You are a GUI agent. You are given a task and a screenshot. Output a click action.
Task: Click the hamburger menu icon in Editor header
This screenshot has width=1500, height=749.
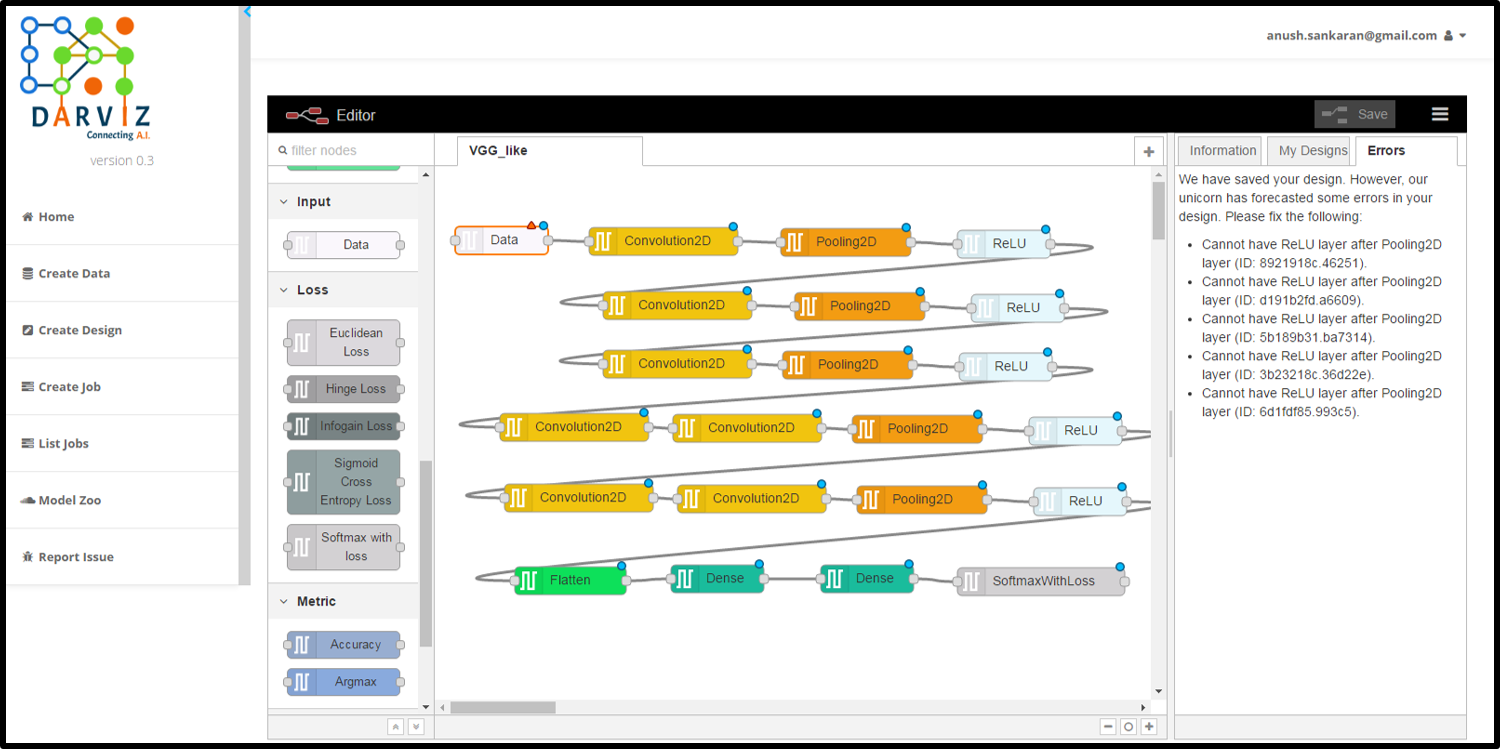pyautogui.click(x=1440, y=114)
